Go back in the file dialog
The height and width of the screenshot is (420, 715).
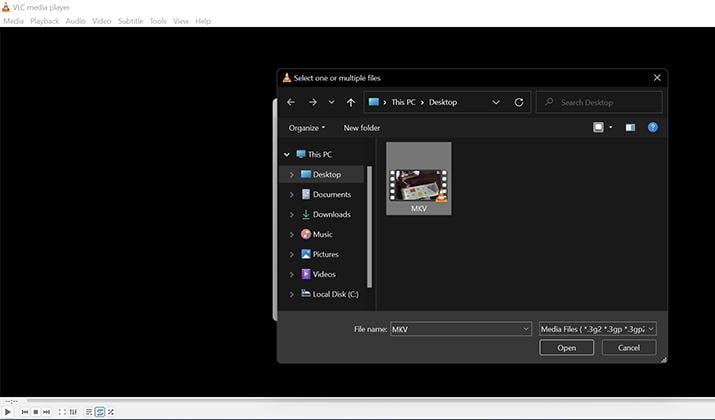pyautogui.click(x=291, y=102)
